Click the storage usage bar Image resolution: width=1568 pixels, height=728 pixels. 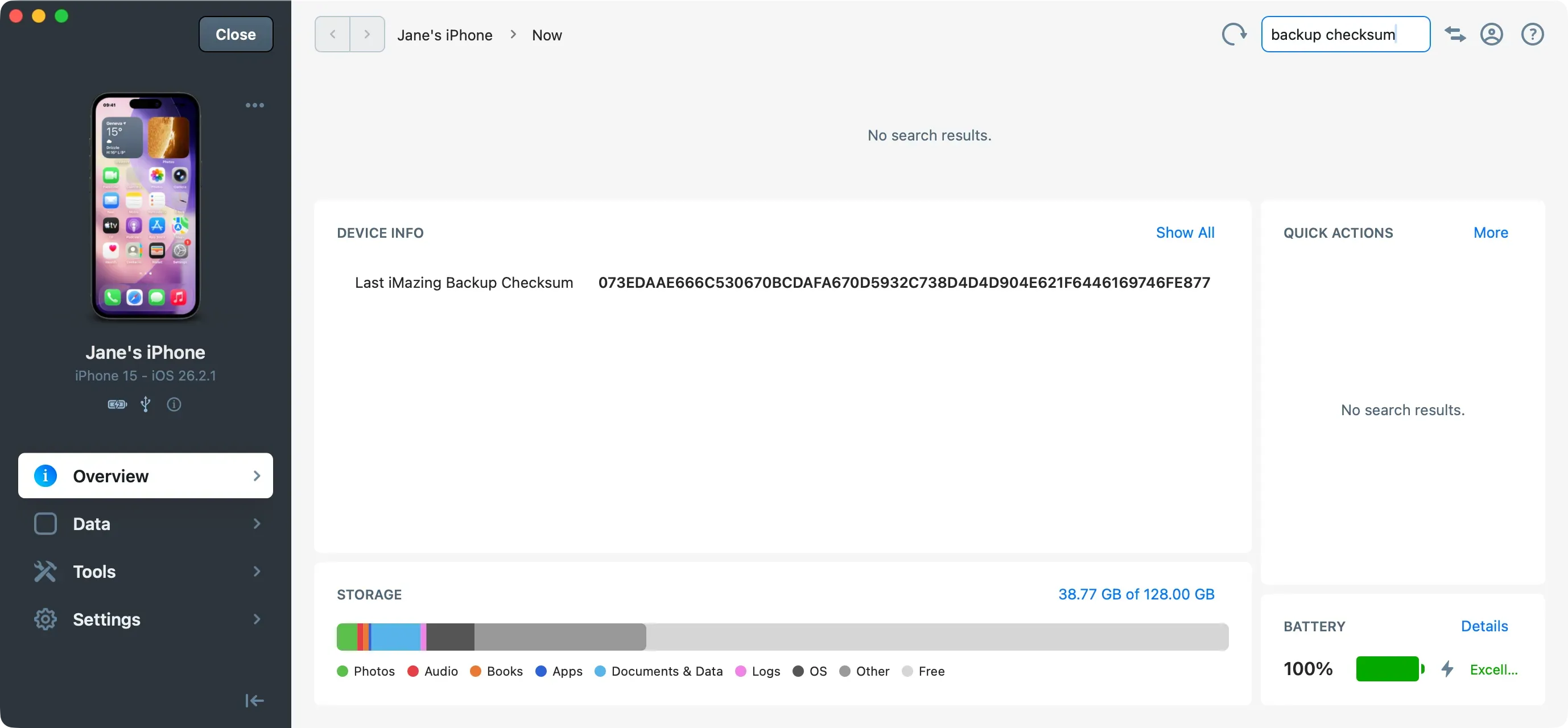click(x=782, y=638)
